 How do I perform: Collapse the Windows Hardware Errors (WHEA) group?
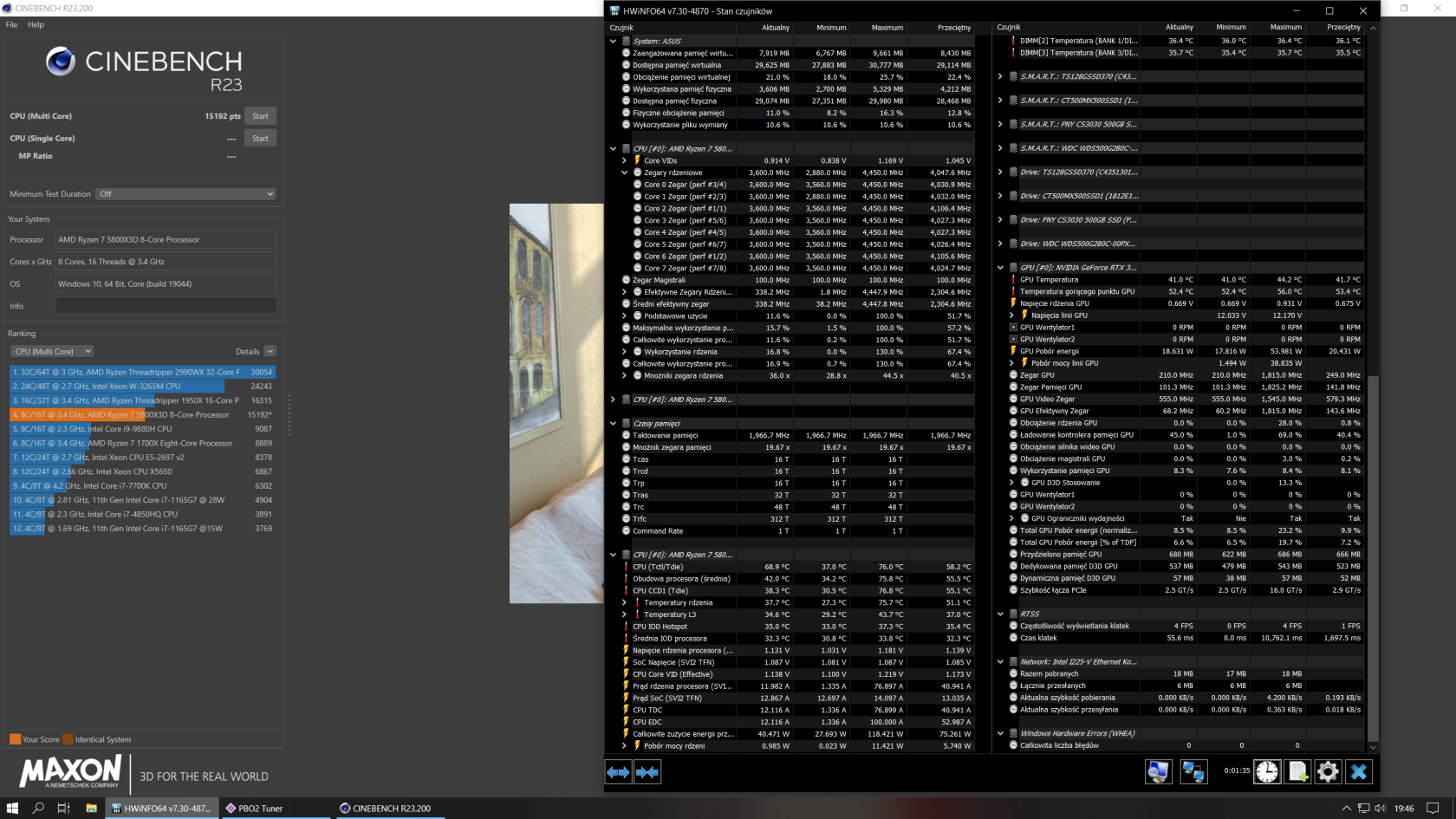pos(1000,733)
